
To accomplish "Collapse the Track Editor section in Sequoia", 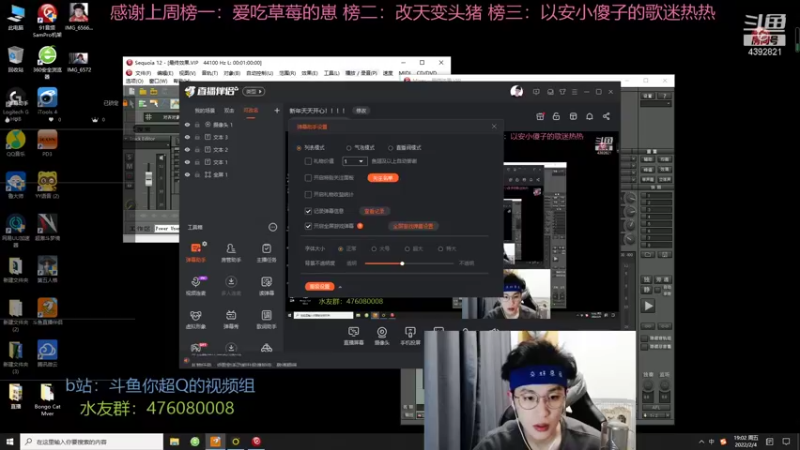I will [127, 139].
